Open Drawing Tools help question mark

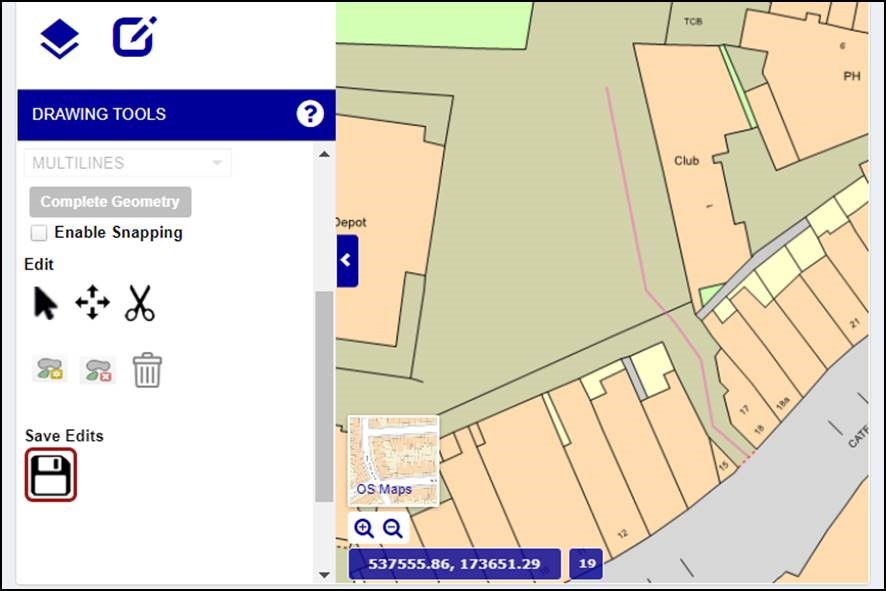(310, 114)
